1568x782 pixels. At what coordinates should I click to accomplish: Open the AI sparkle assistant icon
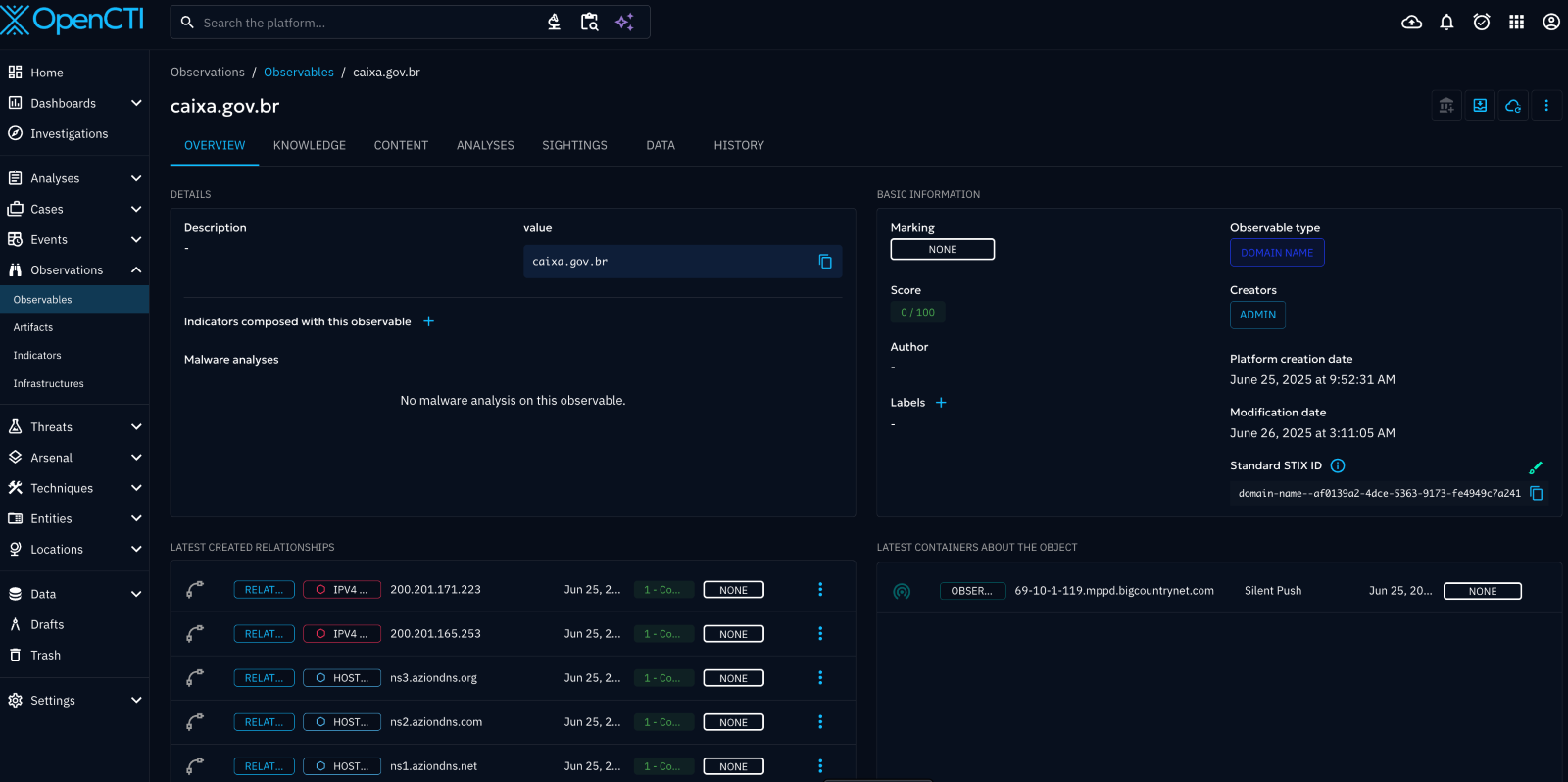coord(624,23)
